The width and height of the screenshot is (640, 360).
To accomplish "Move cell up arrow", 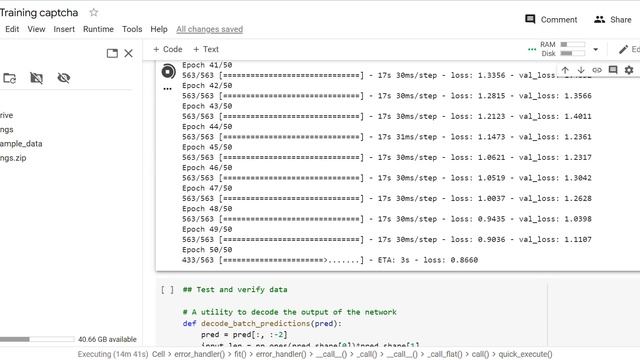I will point(565,70).
